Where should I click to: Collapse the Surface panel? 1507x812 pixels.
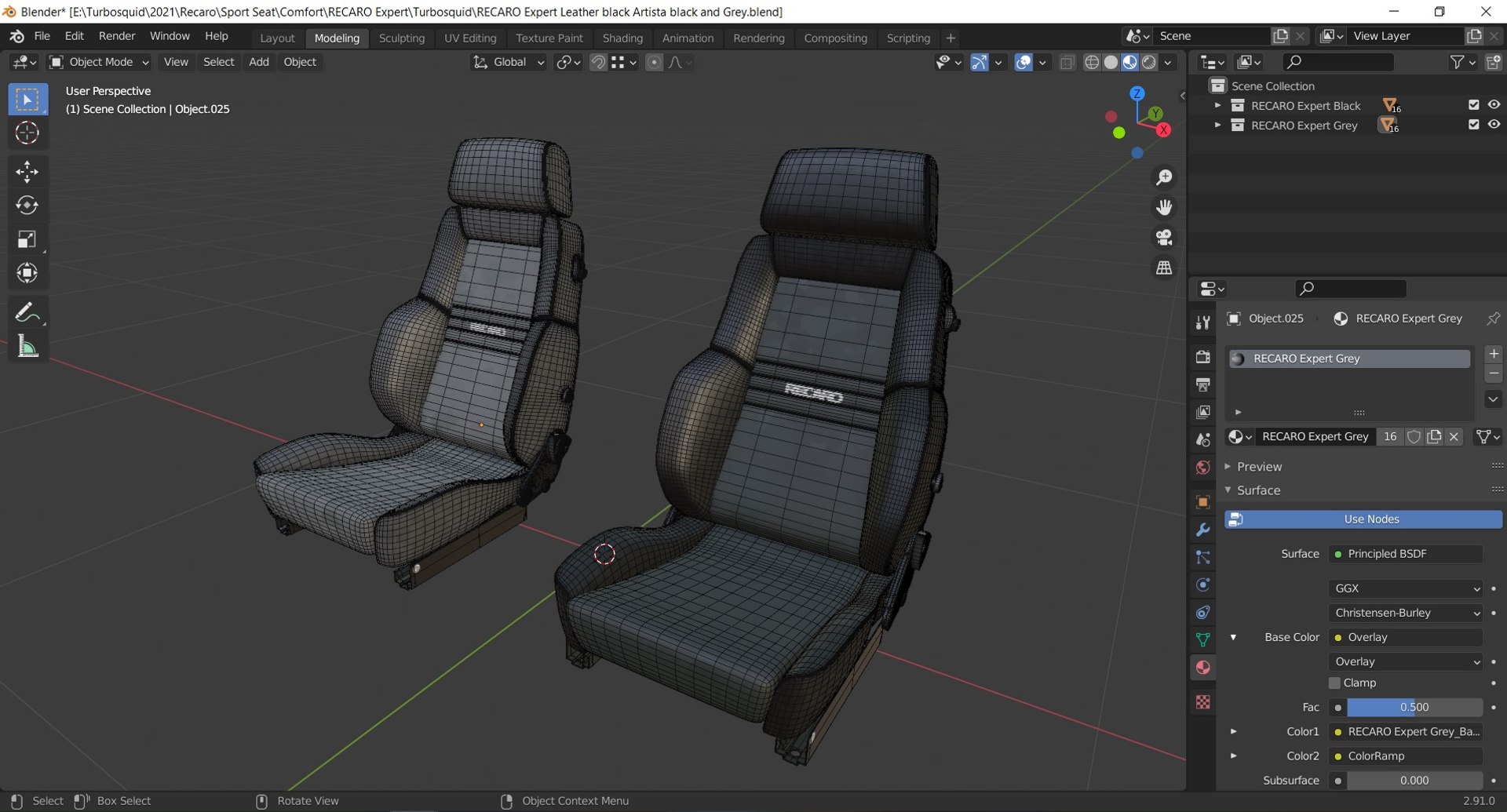point(1258,490)
